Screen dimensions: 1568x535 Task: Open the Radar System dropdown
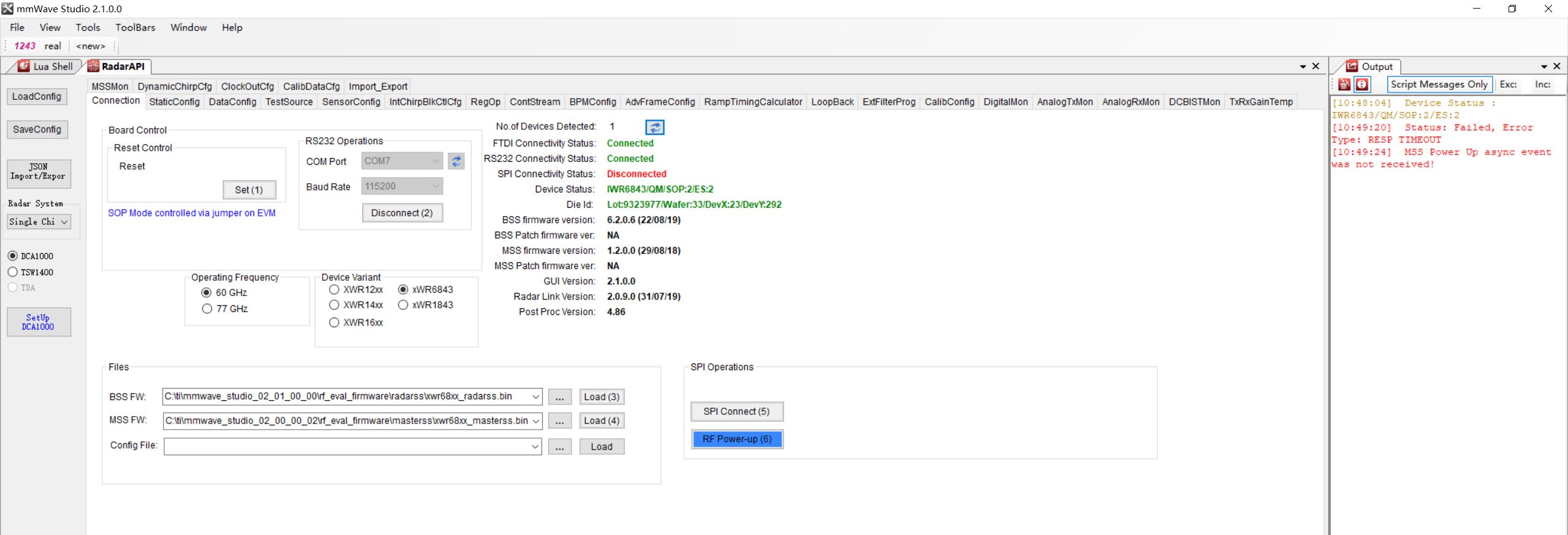pyautogui.click(x=64, y=222)
